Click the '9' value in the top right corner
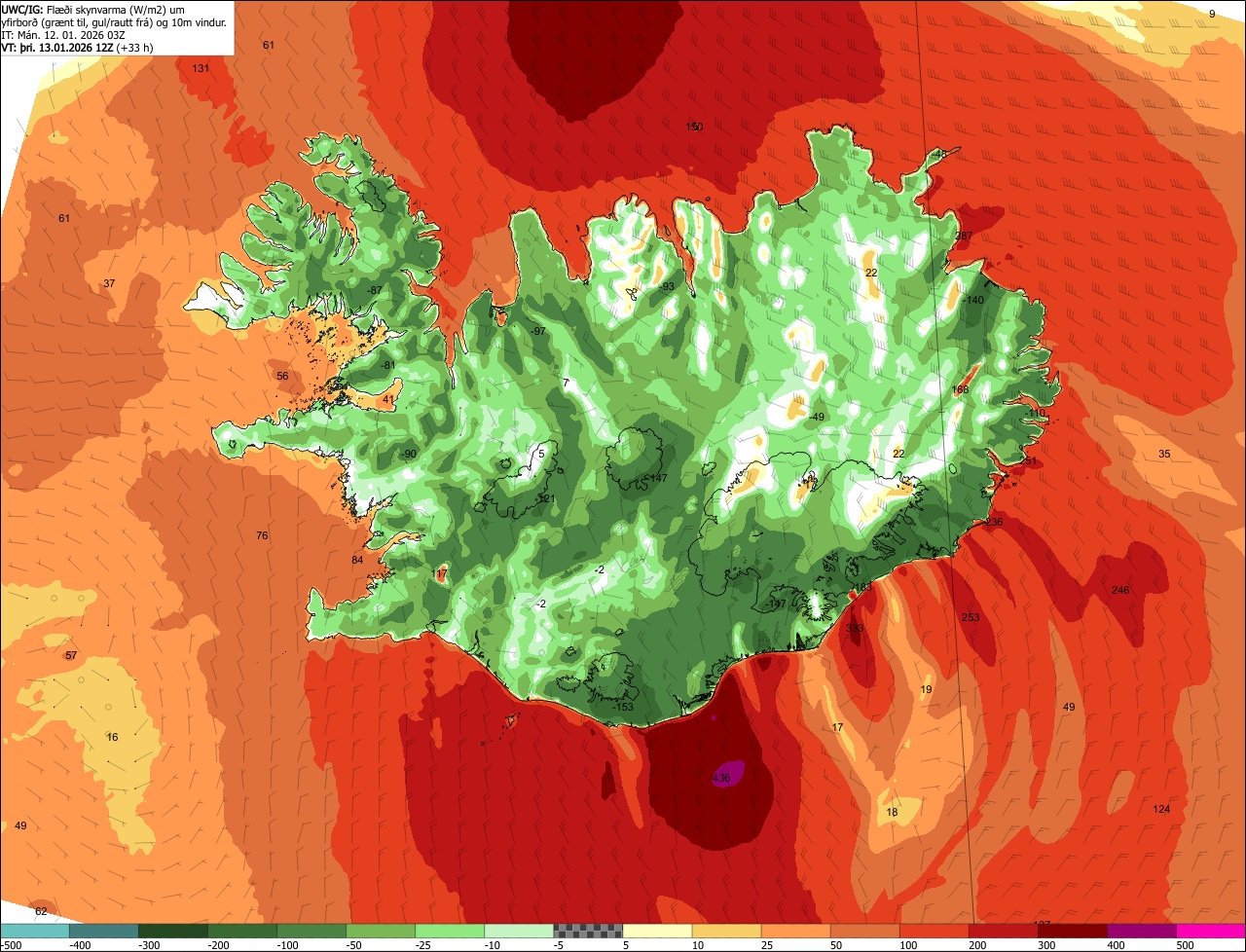This screenshot has height=952, width=1246. [x=1212, y=14]
